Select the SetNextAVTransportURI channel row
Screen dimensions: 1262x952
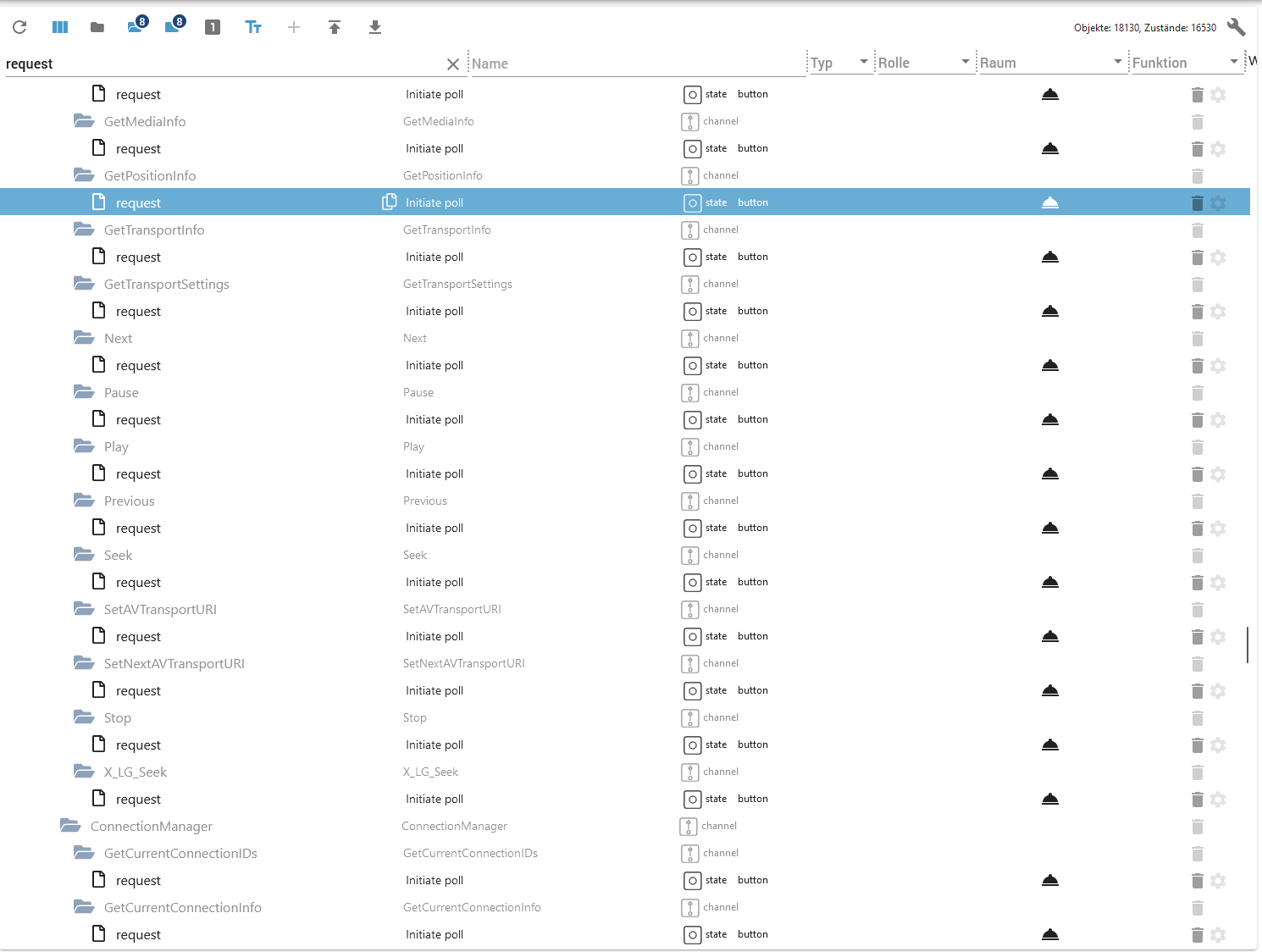pyautogui.click(x=625, y=663)
